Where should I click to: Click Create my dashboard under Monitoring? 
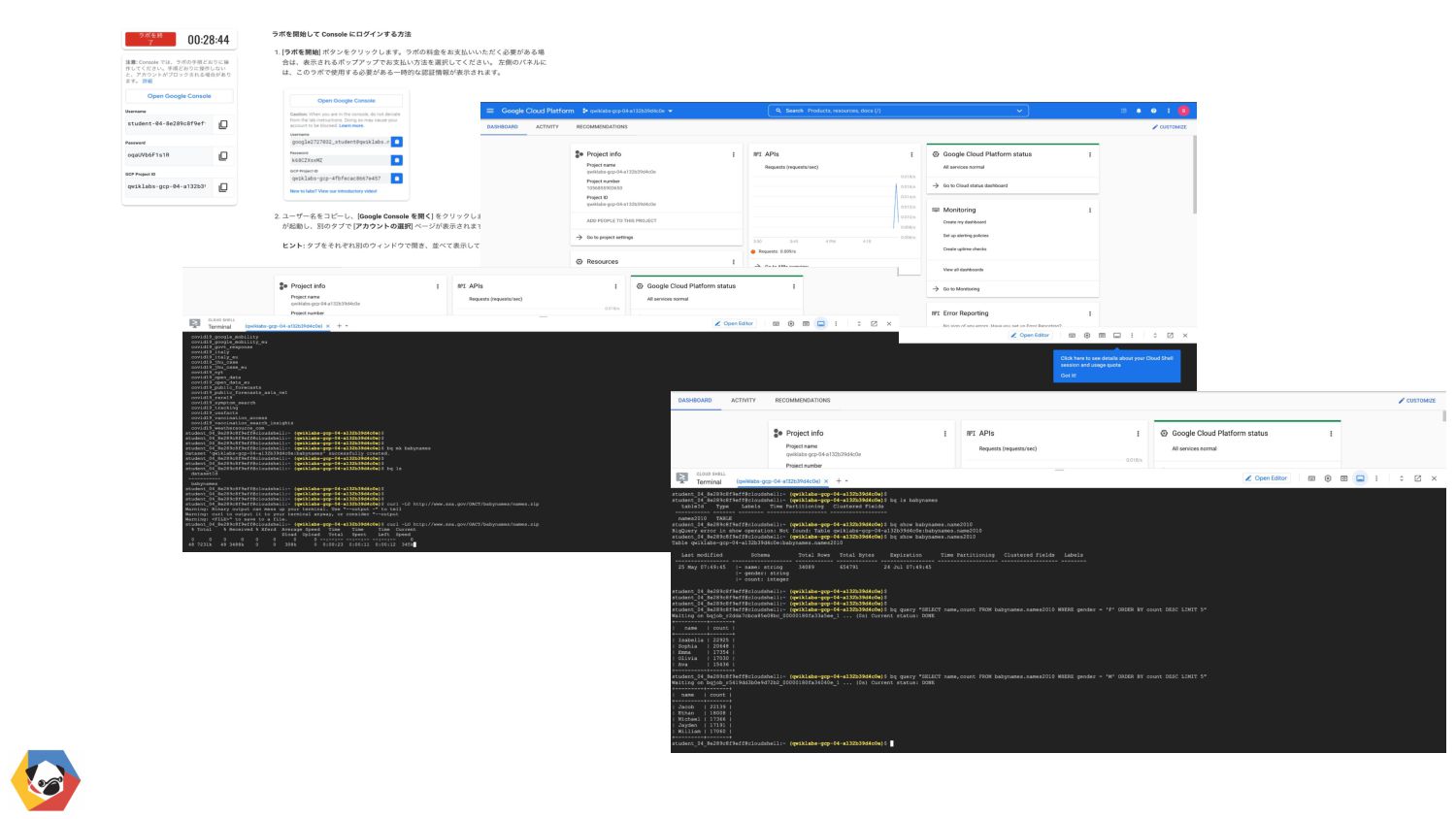pos(964,222)
